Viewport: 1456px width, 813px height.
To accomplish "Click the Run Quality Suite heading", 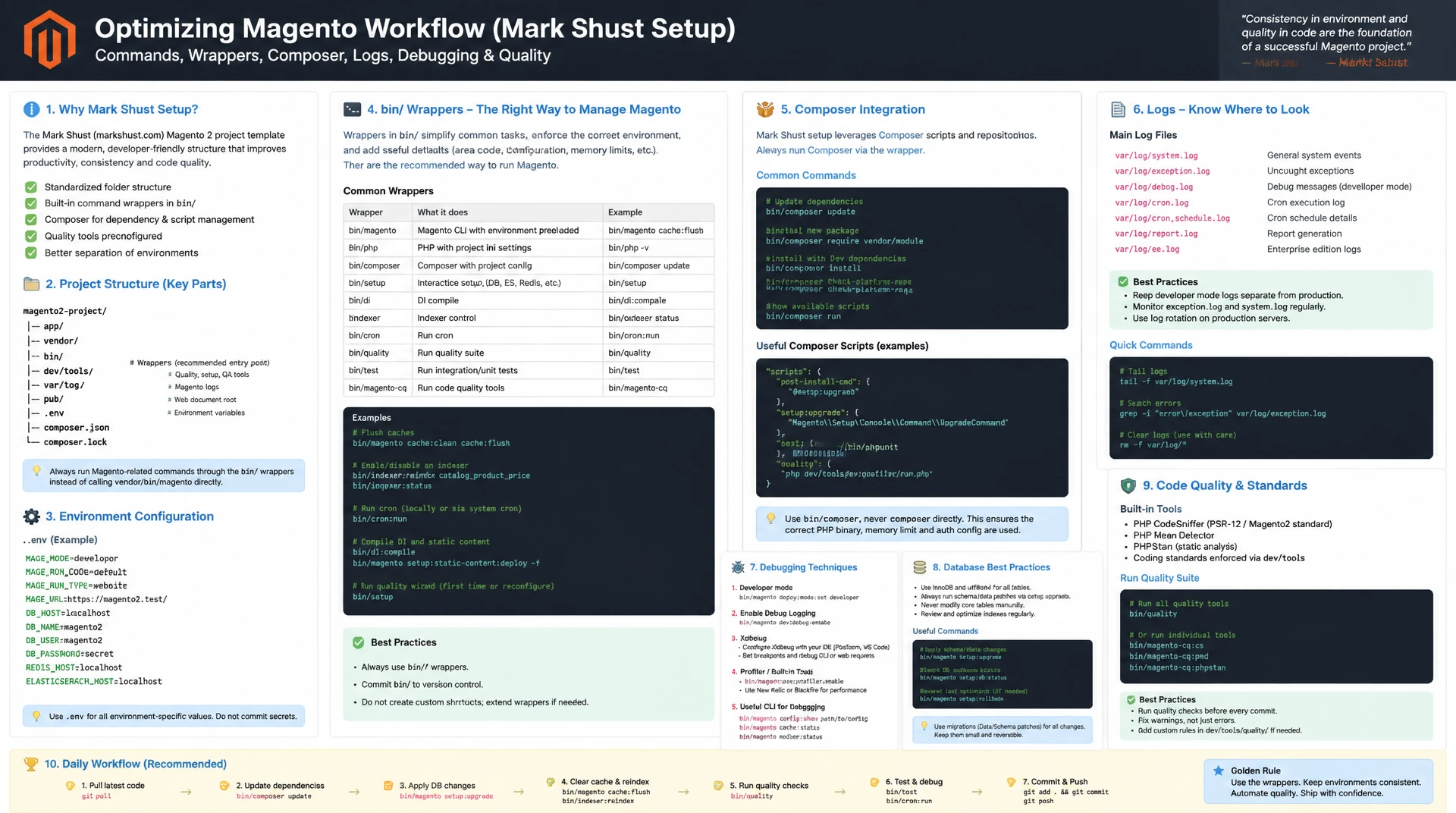I will click(x=1159, y=578).
